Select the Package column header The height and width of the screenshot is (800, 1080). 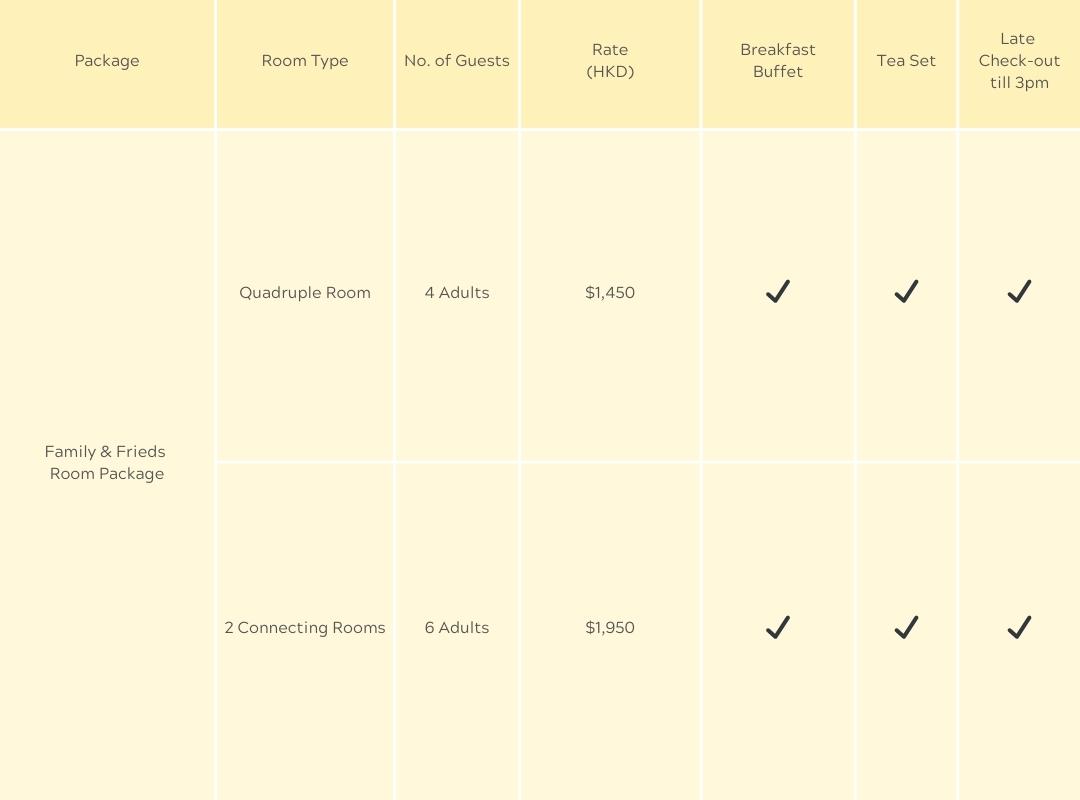107,61
